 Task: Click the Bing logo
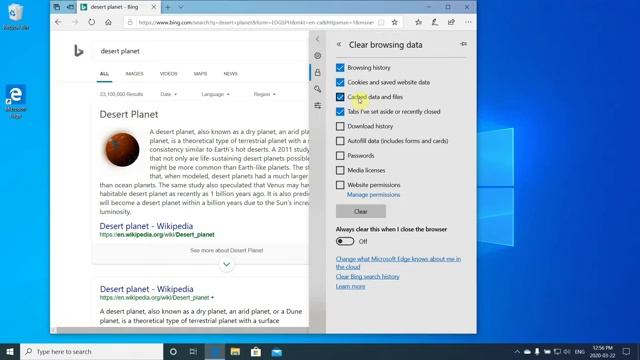pyautogui.click(x=78, y=51)
